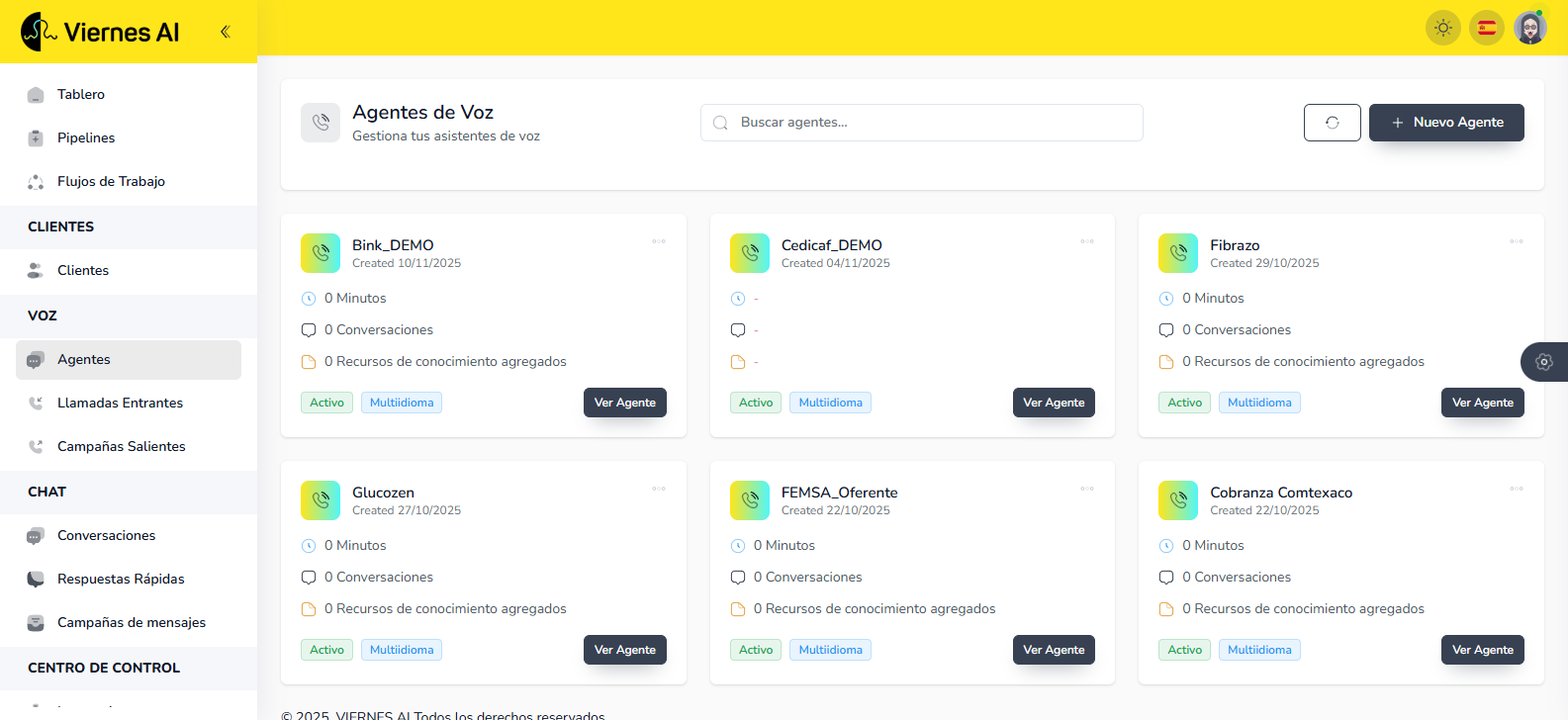Focus the Buscar agentes search field
The width and height of the screenshot is (1568, 720).
click(921, 123)
